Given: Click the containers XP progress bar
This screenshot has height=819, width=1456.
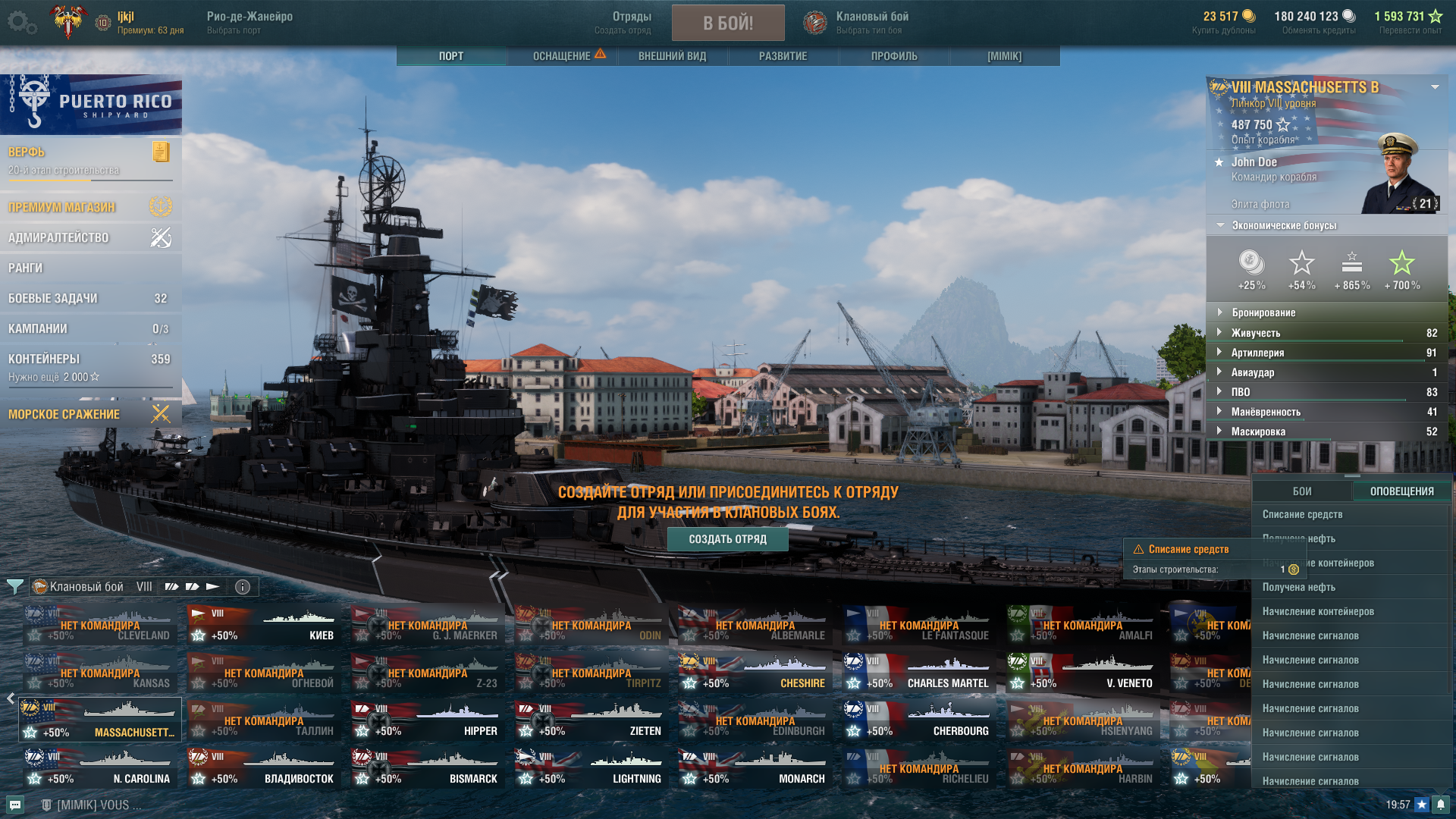Looking at the screenshot, I should (90, 387).
